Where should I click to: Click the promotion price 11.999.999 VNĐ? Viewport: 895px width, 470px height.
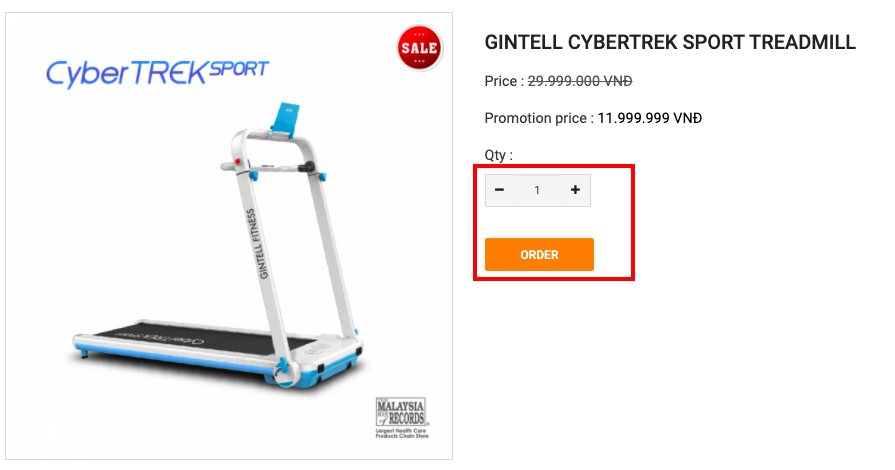[x=650, y=118]
